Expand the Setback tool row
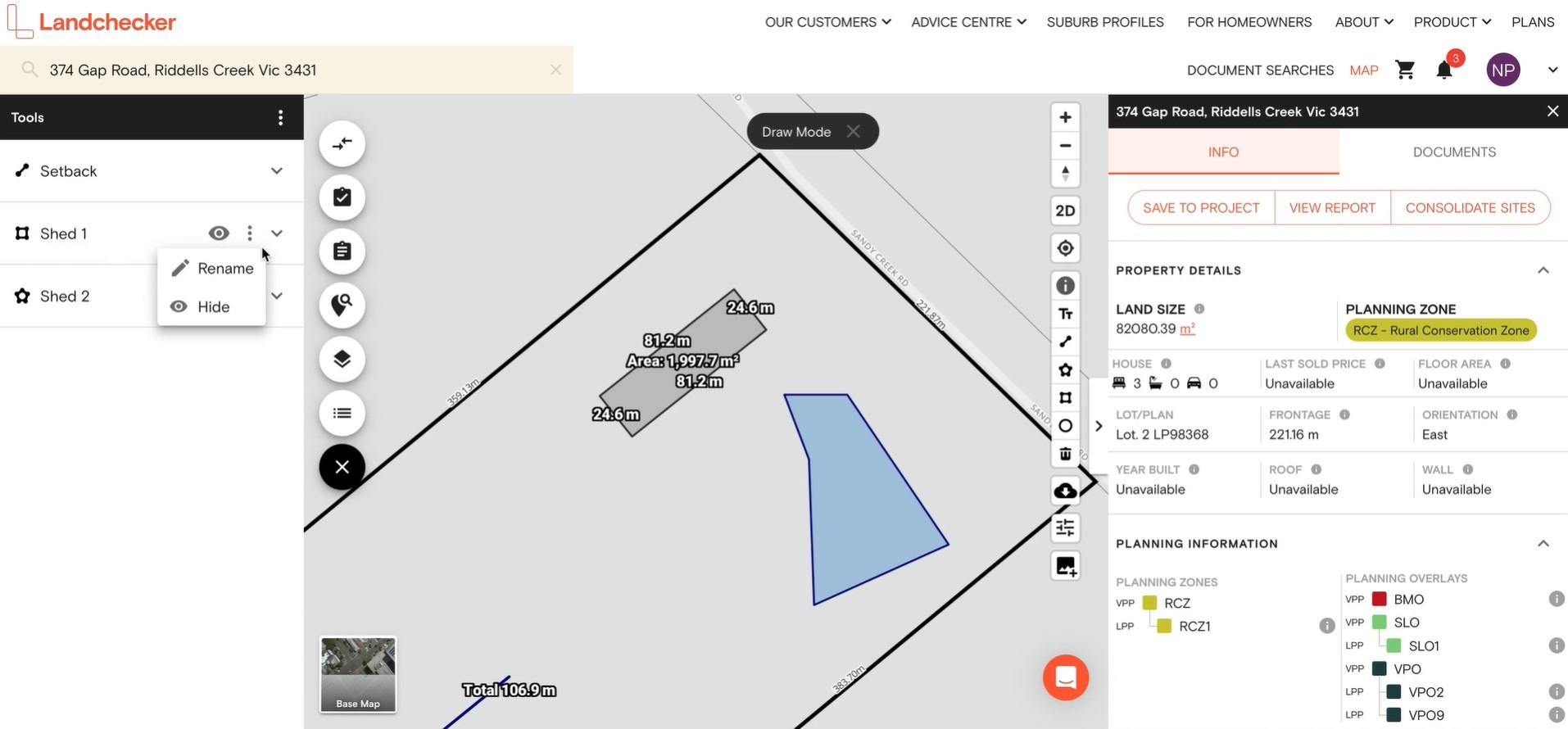1568x729 pixels. [x=277, y=171]
